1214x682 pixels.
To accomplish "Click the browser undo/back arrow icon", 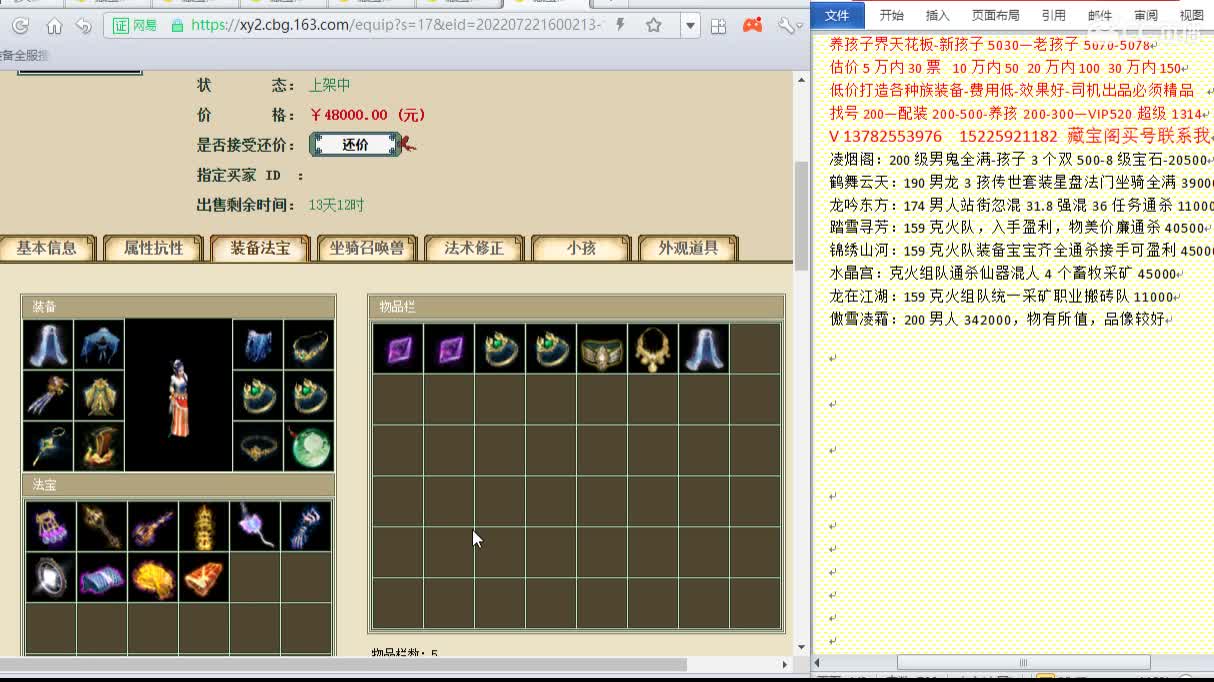I will tap(84, 26).
